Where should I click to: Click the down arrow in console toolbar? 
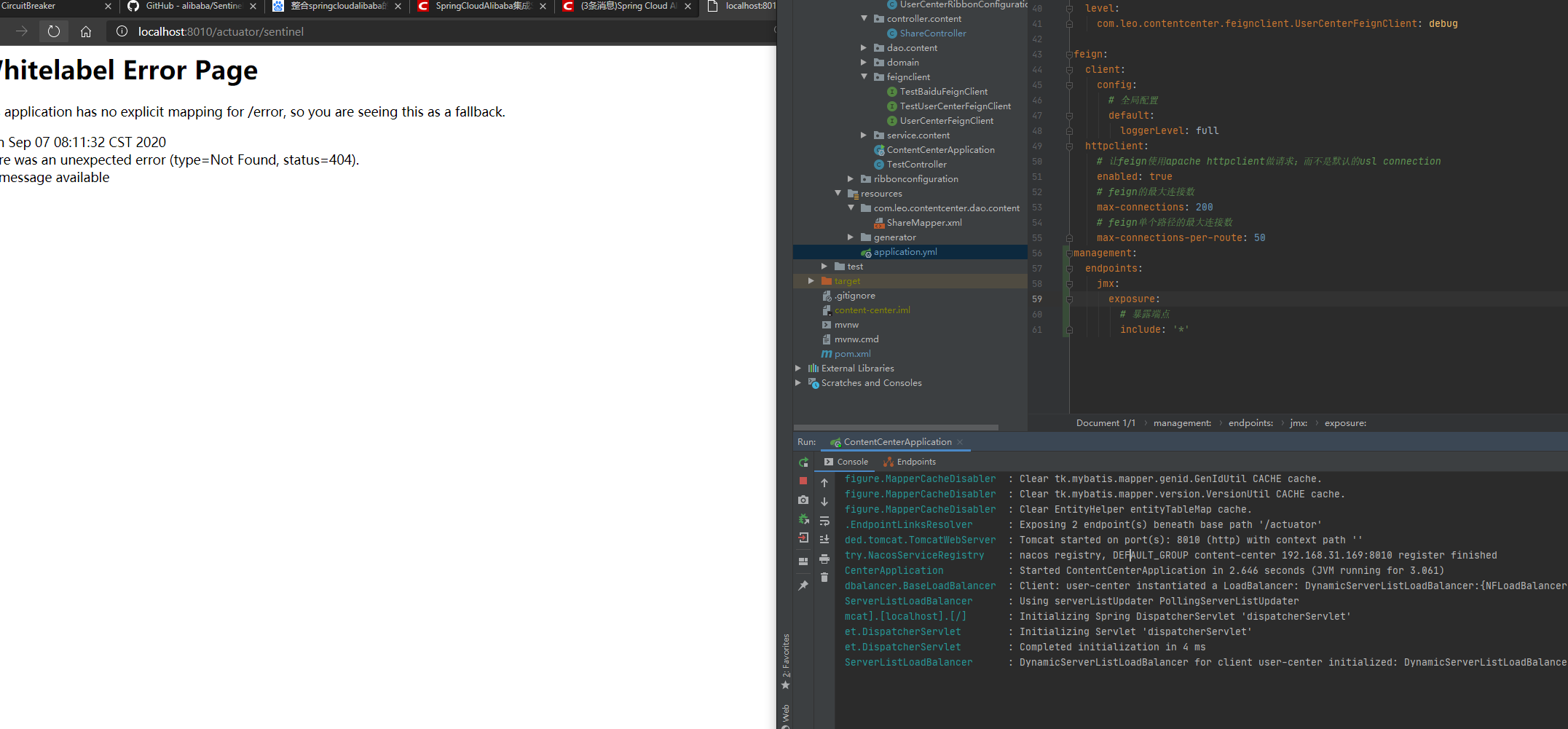(x=824, y=502)
